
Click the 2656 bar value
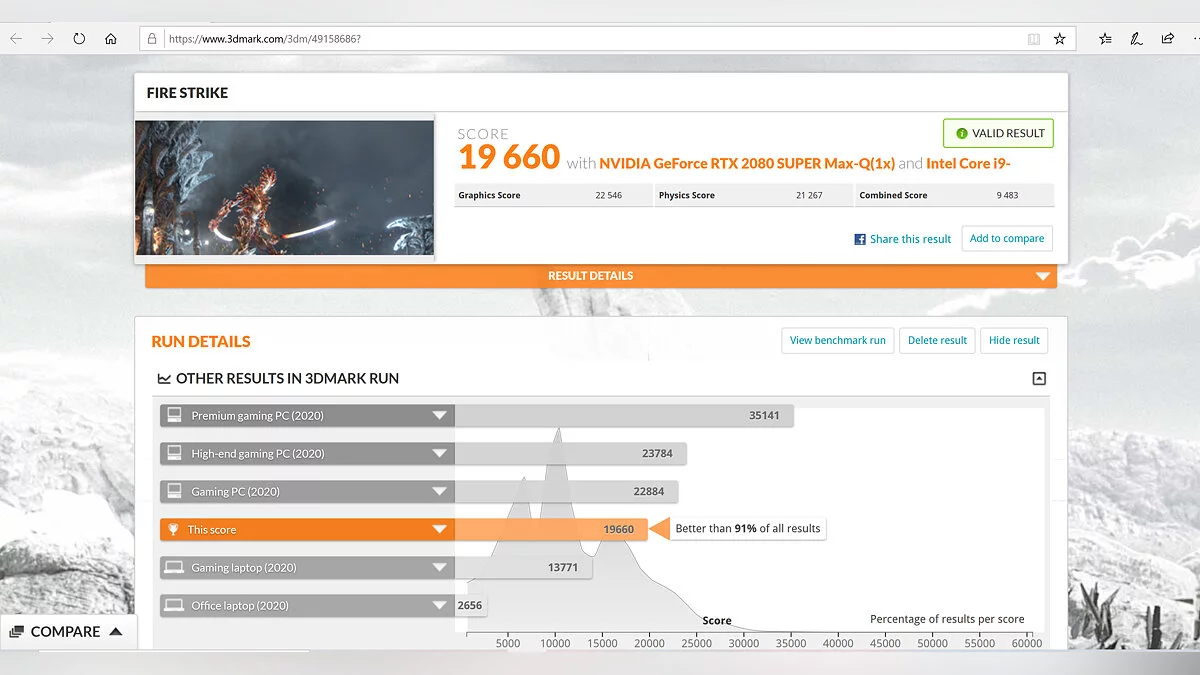(x=470, y=606)
